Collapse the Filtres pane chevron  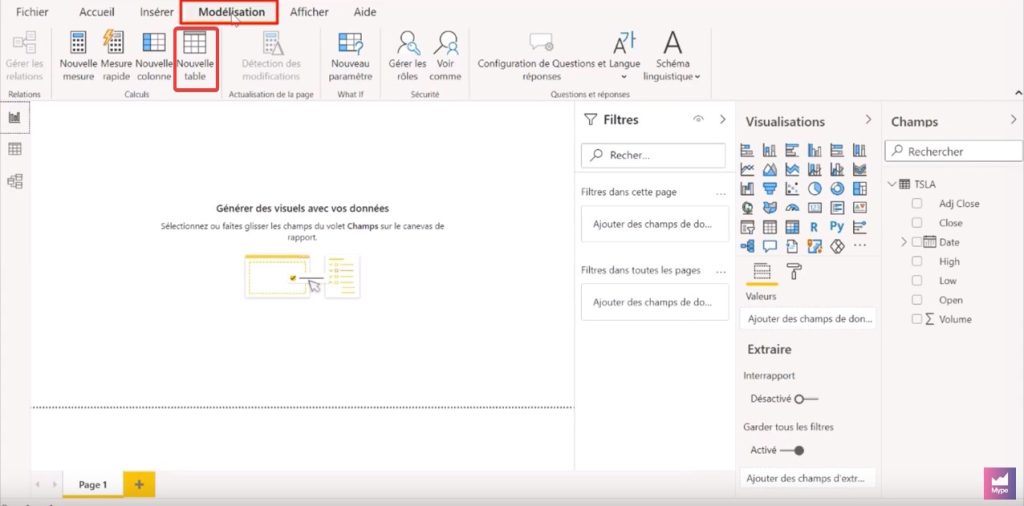(x=722, y=119)
